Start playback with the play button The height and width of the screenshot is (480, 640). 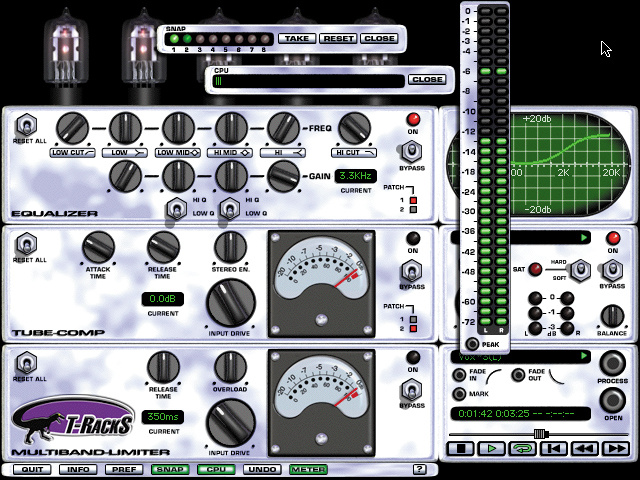(492, 449)
